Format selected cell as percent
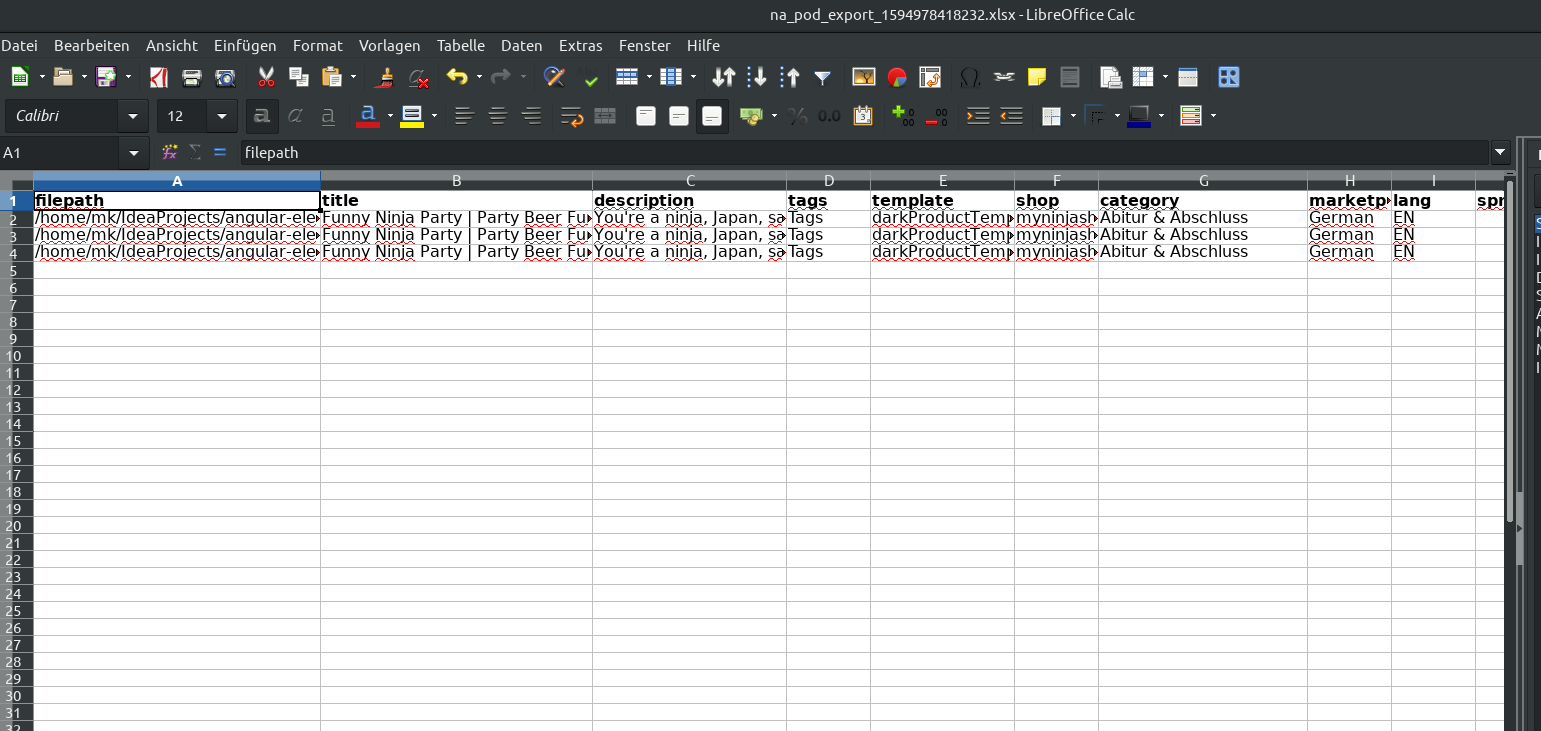 [798, 116]
